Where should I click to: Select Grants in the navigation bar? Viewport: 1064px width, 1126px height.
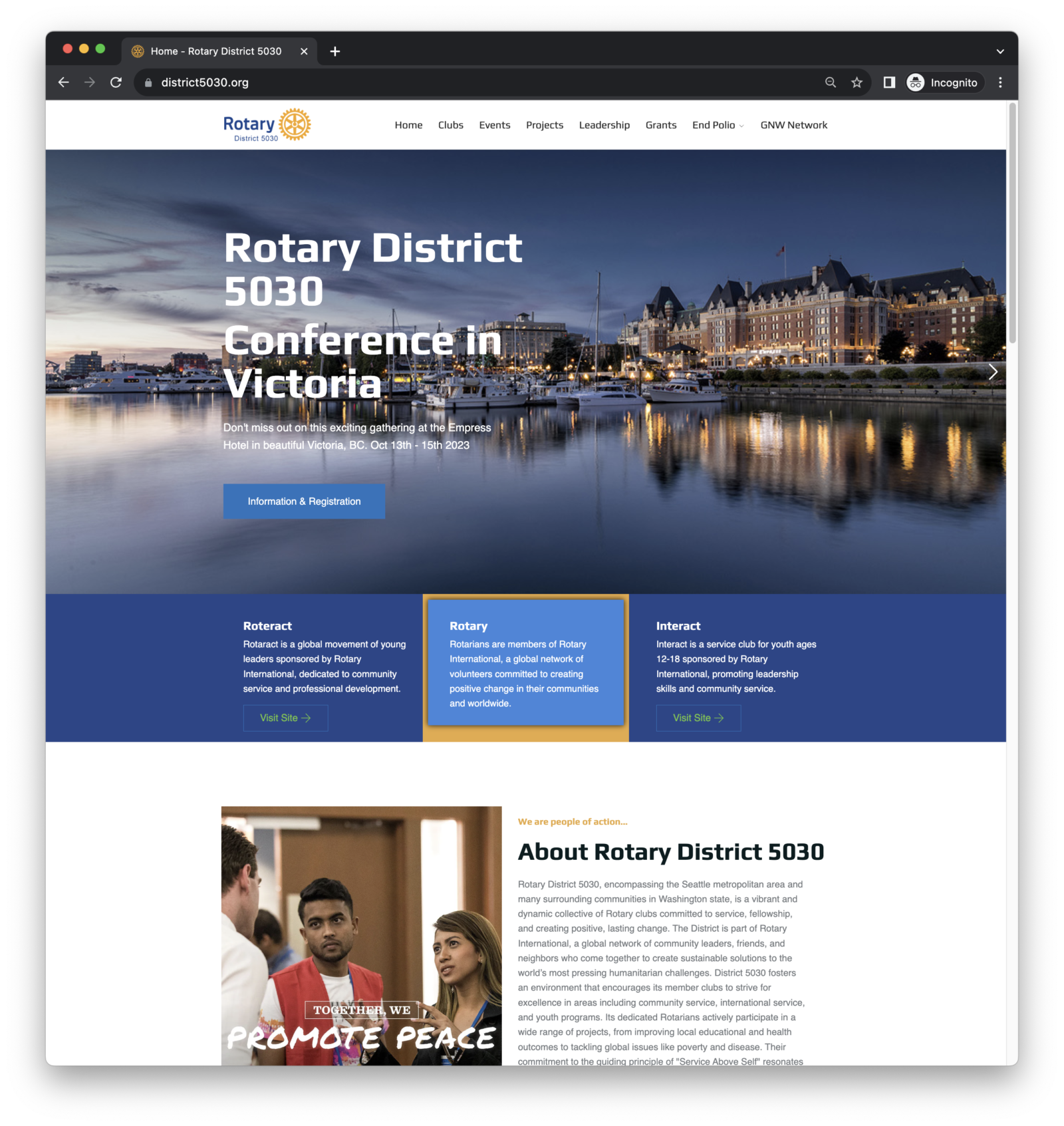point(661,125)
